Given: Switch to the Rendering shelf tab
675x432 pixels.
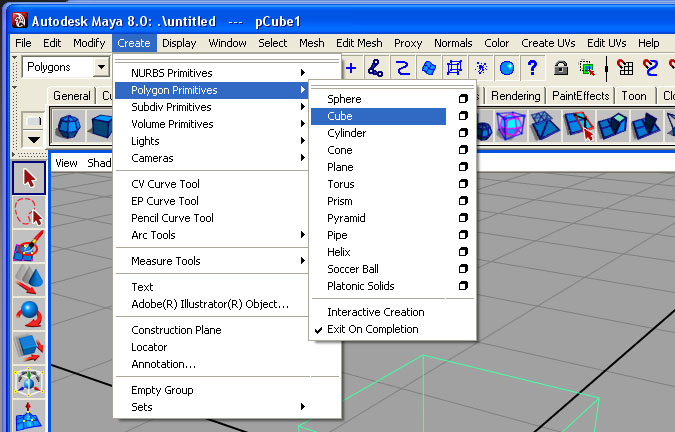Looking at the screenshot, I should [515, 96].
